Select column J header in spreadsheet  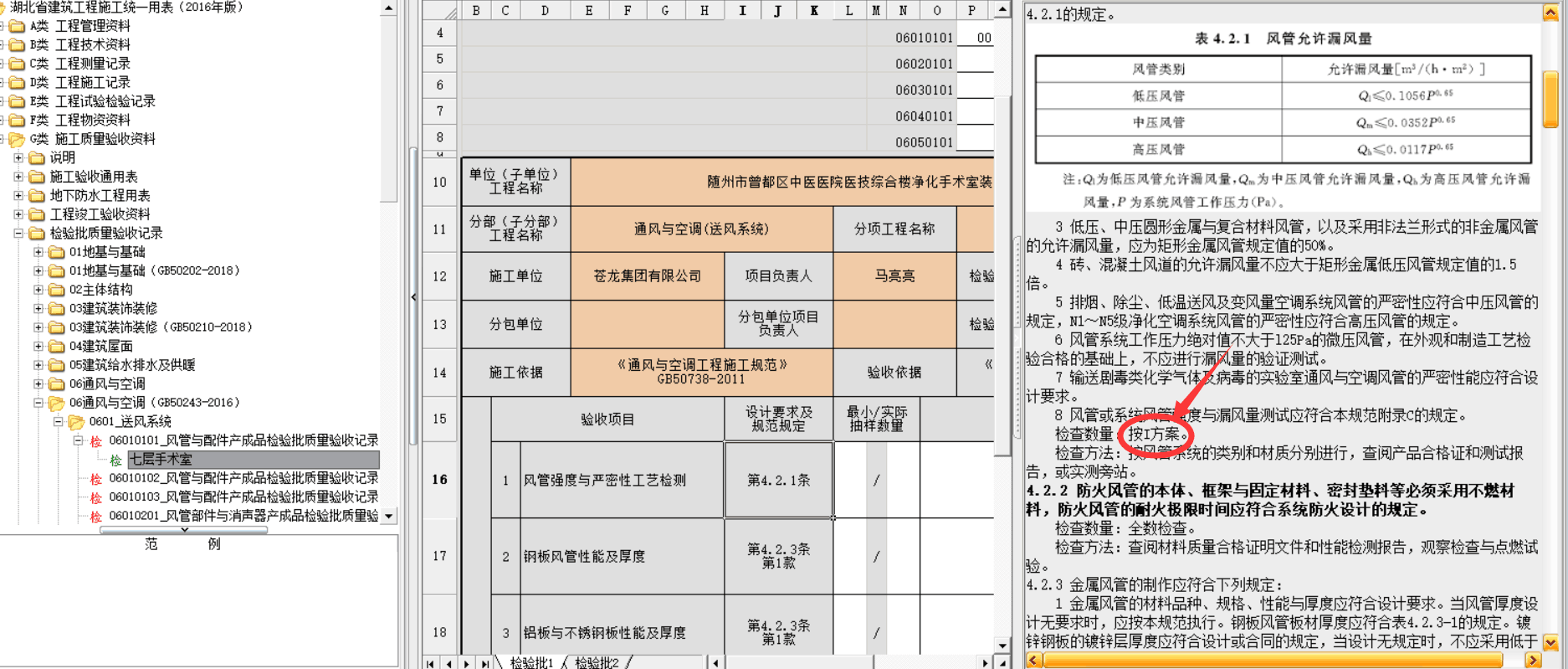778,10
